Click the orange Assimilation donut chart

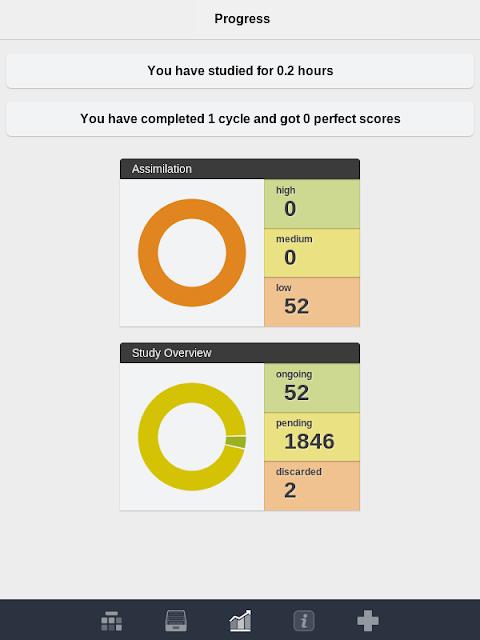click(192, 253)
